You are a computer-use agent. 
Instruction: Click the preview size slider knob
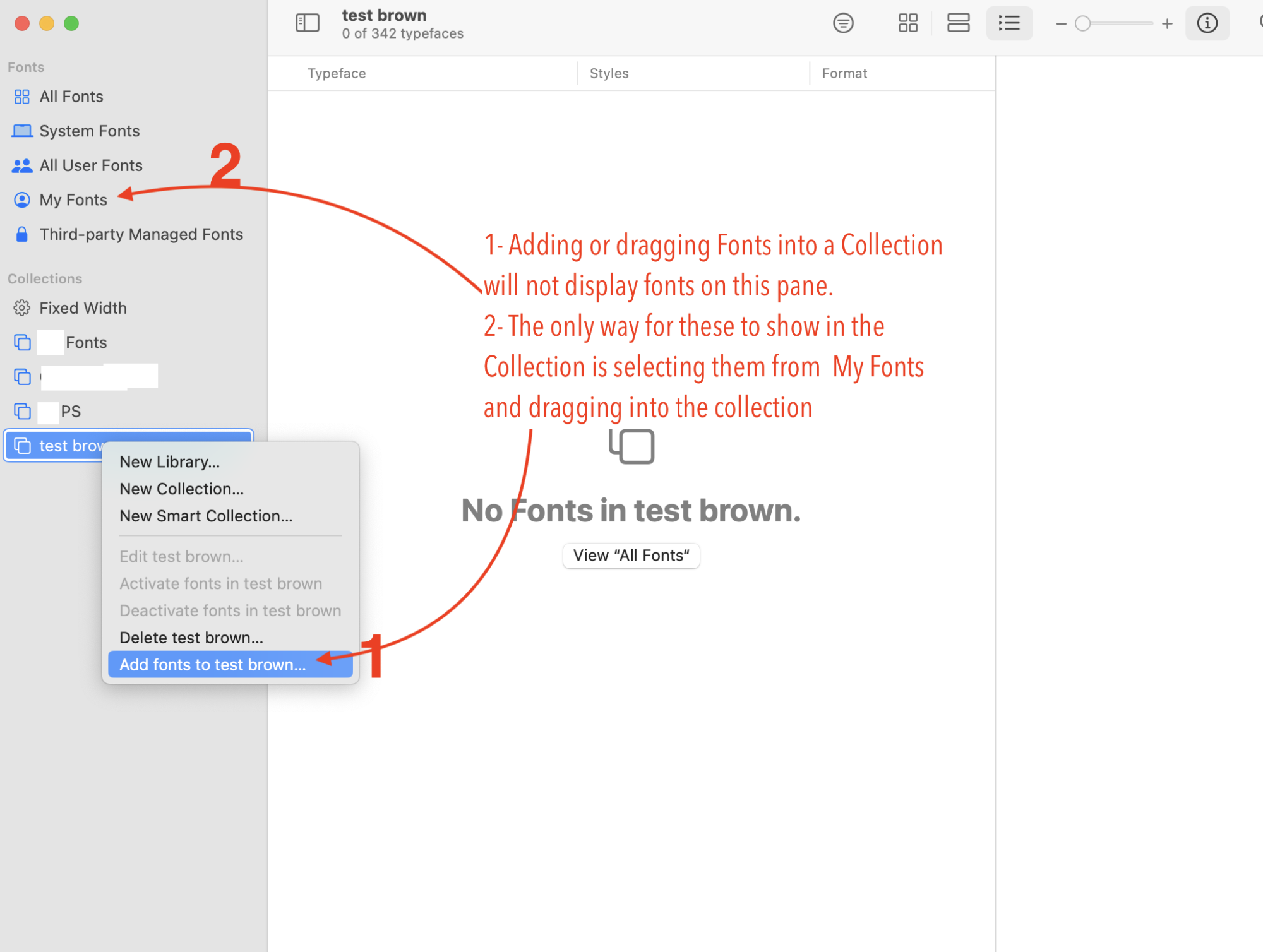click(x=1083, y=24)
